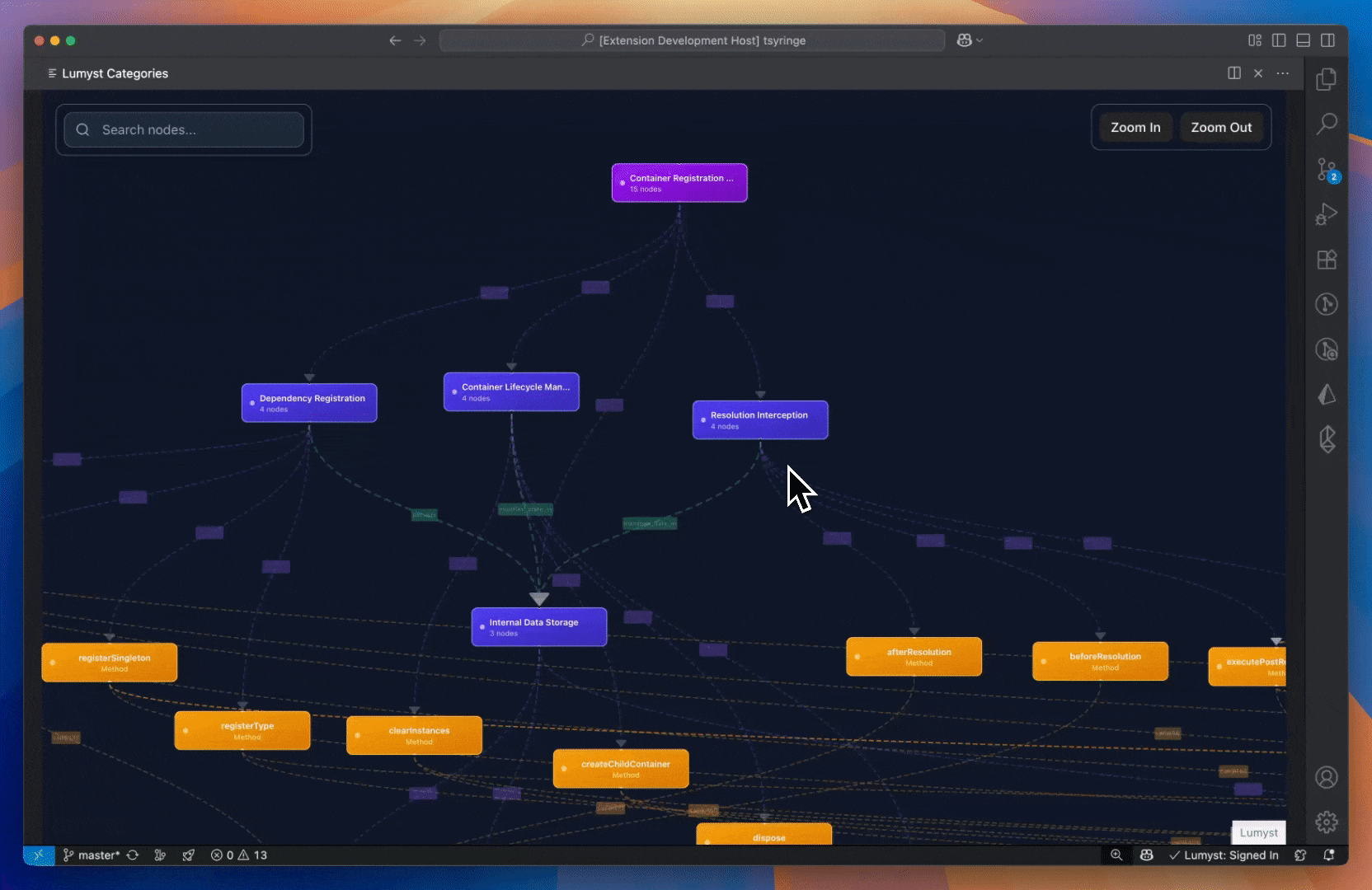The height and width of the screenshot is (890, 1372).
Task: Open Copilot status in status bar
Action: [1146, 855]
